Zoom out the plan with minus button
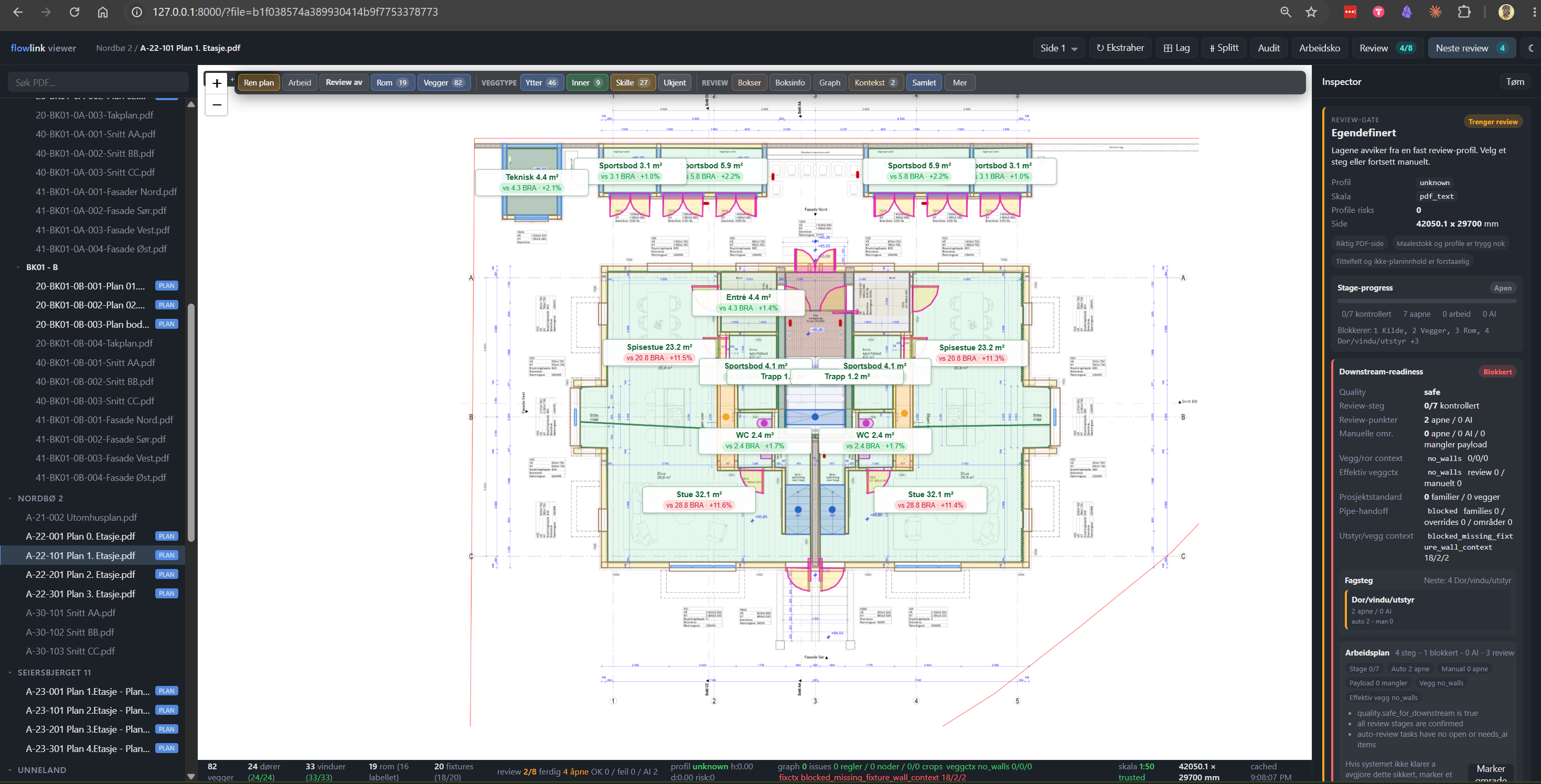The height and width of the screenshot is (784, 1541). pos(217,105)
